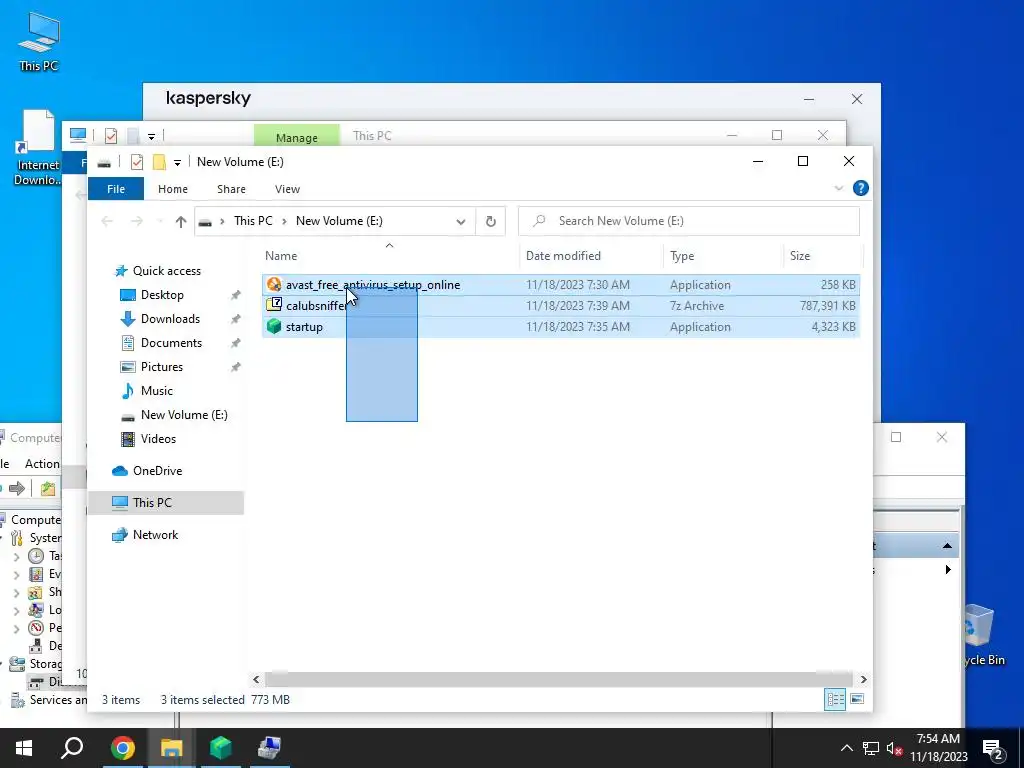The image size is (1024, 768).
Task: Click the green cube taskbar app
Action: tap(221, 748)
